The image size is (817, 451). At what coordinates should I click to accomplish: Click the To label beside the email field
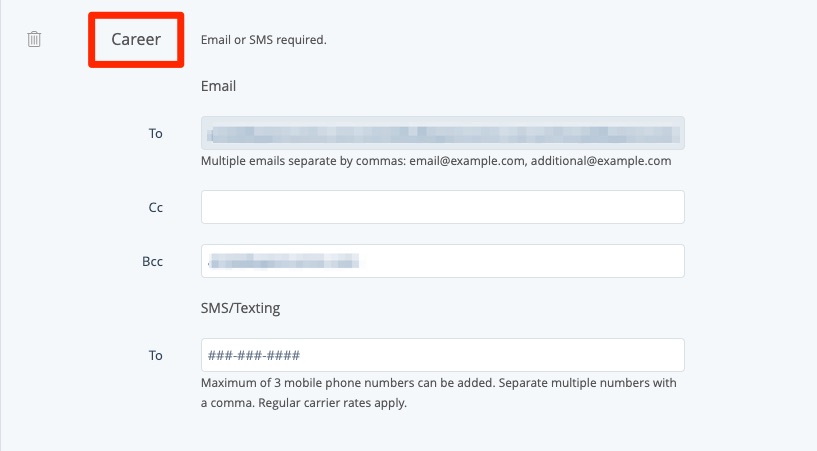tap(155, 133)
